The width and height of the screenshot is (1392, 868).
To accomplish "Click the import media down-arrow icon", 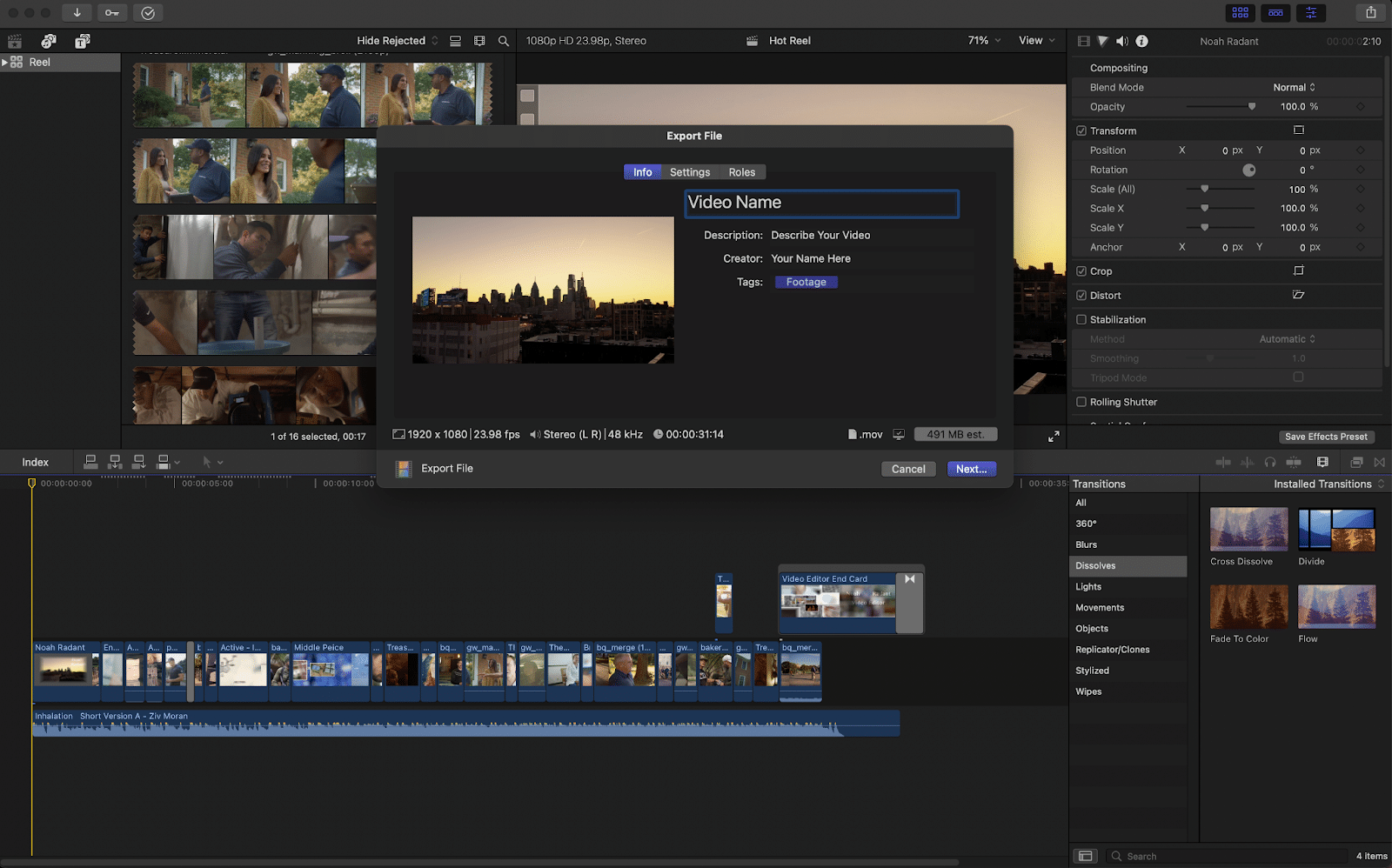I will coord(77,13).
